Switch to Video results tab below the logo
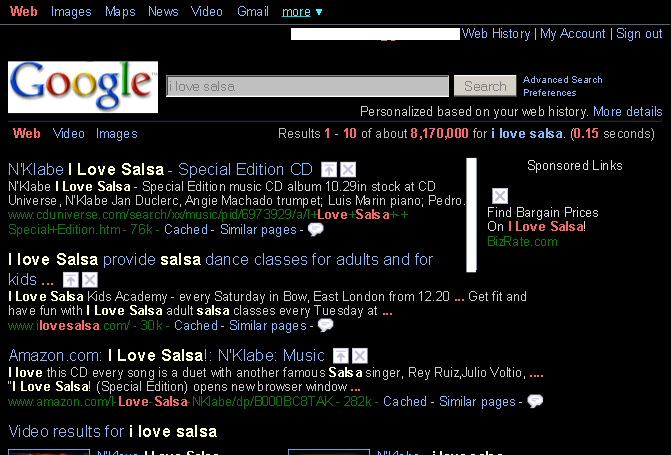Screen dimensions: 671x455 click(x=68, y=134)
